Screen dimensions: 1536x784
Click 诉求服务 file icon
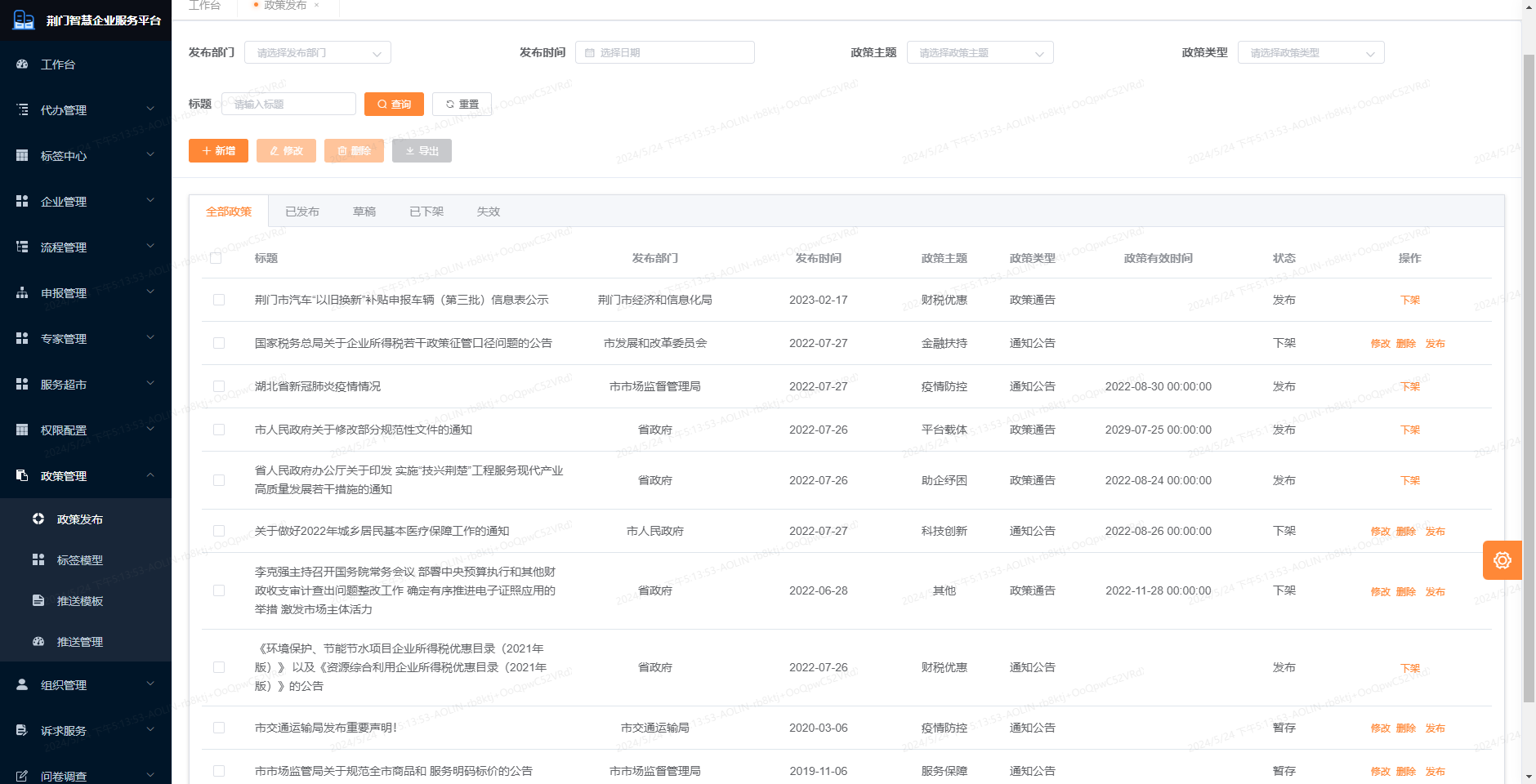click(x=22, y=730)
